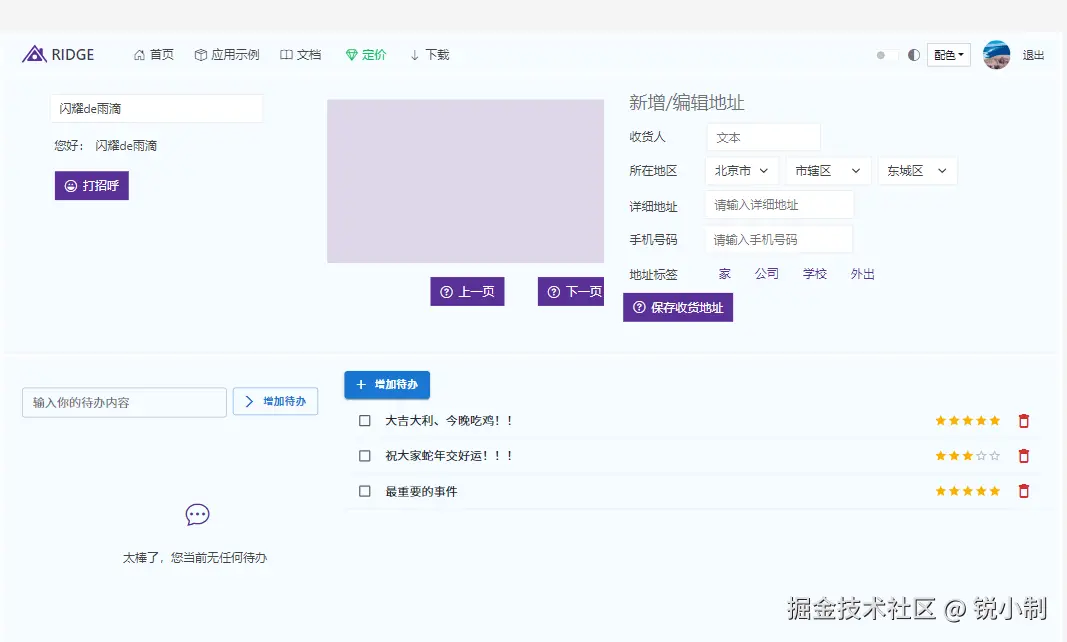The height and width of the screenshot is (642, 1067).
Task: Click the 打招呼 greet button
Action: 92,186
